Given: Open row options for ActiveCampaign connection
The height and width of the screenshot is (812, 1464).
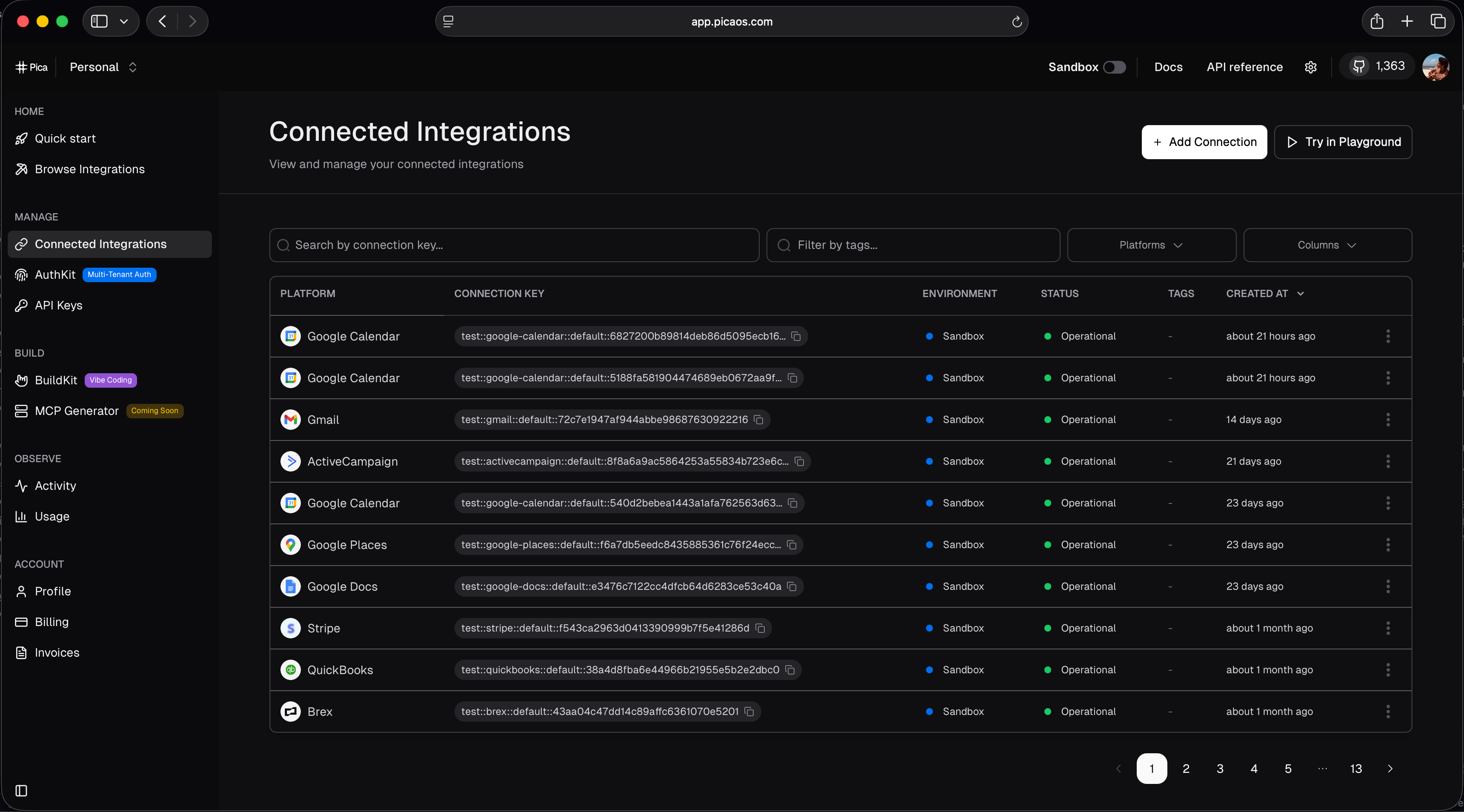Looking at the screenshot, I should (x=1388, y=461).
